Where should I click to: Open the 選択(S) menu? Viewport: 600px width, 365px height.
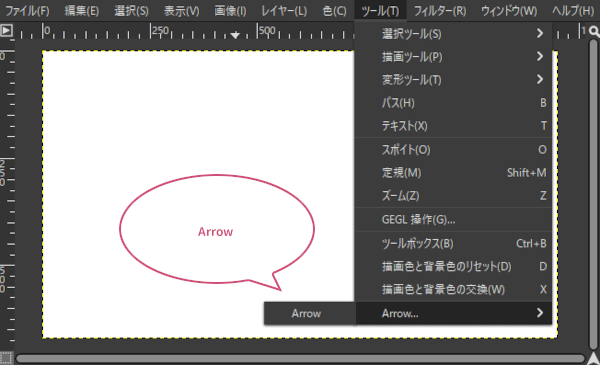[131, 11]
